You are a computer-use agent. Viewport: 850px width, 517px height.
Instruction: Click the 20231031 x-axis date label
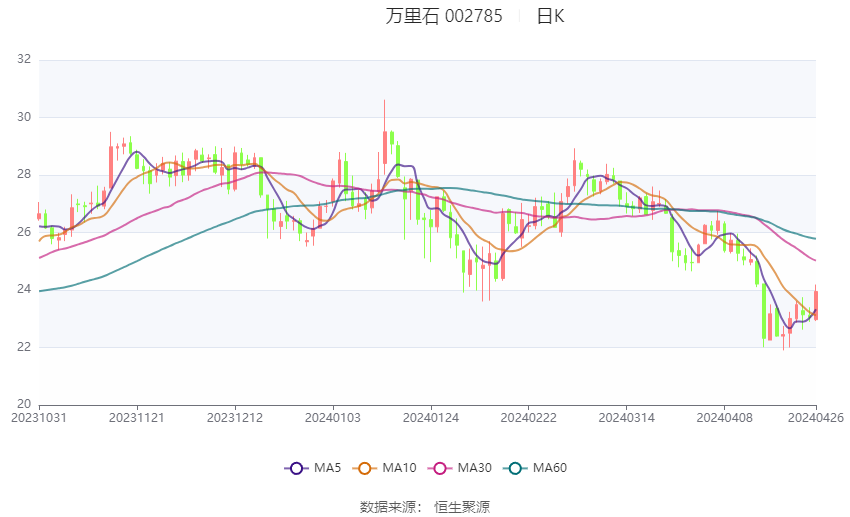click(39, 417)
